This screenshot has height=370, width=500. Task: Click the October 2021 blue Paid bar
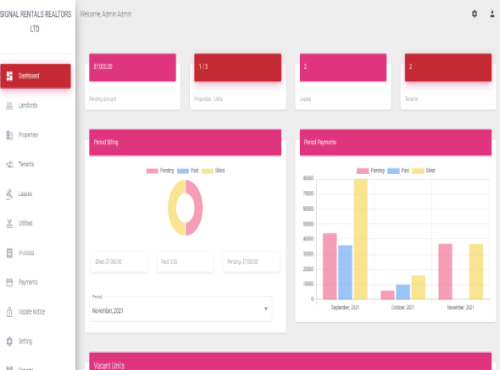[403, 292]
